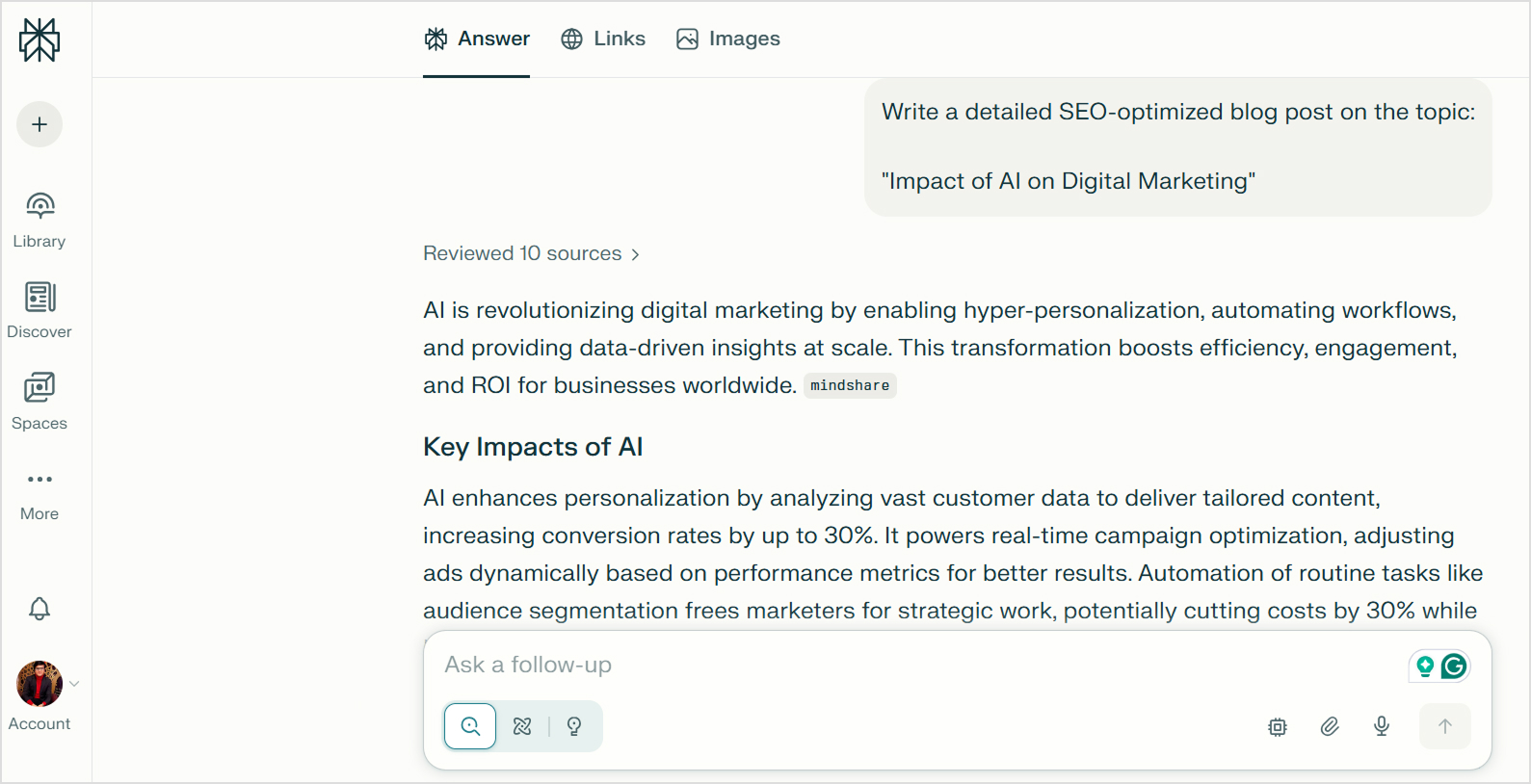Screen dimensions: 1531x784
Task: Expand the Account menu chevron
Action: click(x=74, y=684)
